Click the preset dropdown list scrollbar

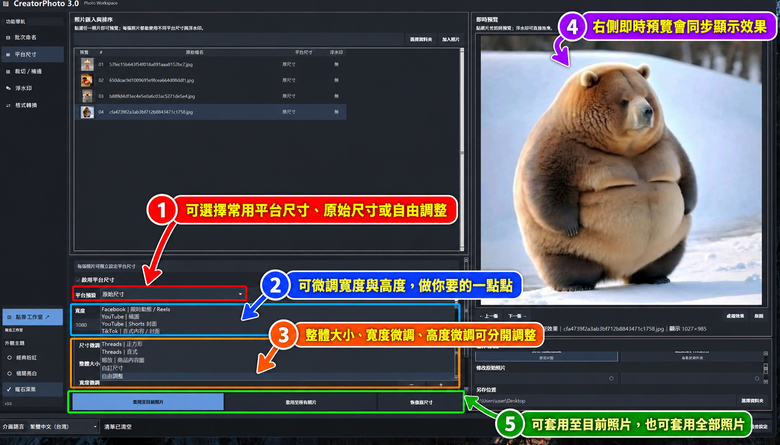(456, 343)
